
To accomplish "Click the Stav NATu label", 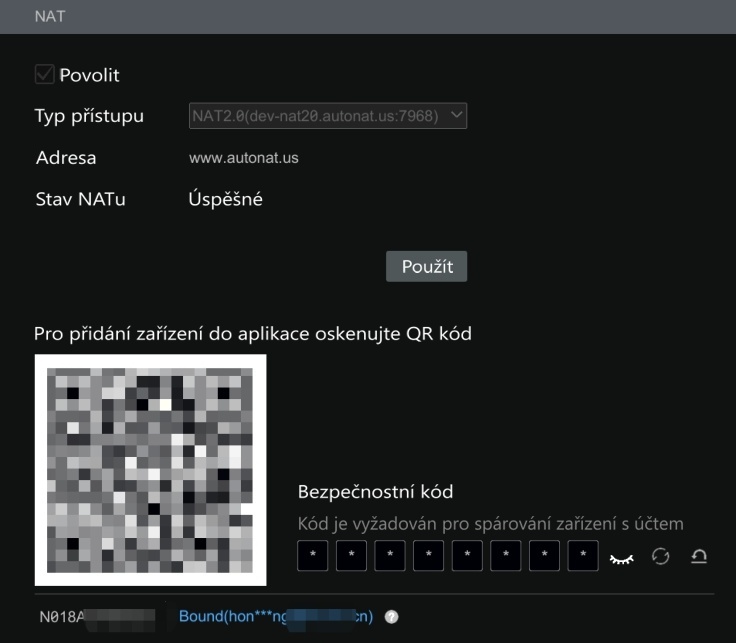I will click(81, 199).
